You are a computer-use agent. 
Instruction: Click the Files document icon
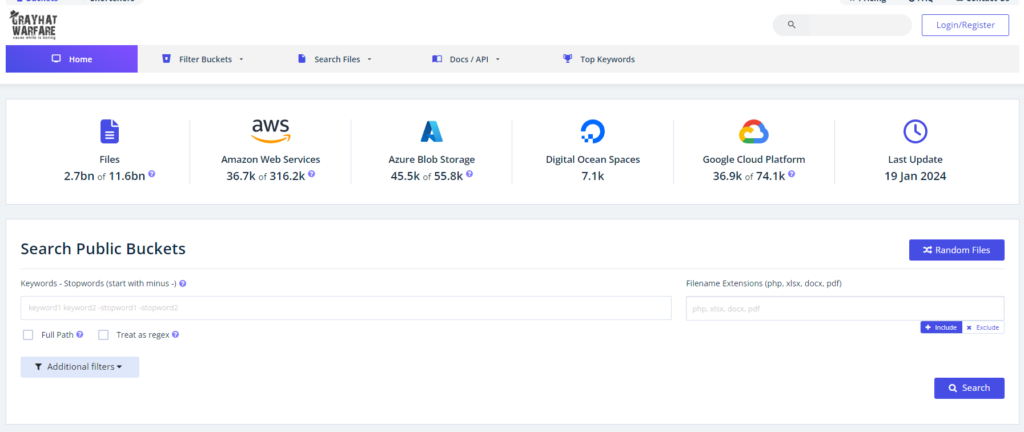coord(110,131)
